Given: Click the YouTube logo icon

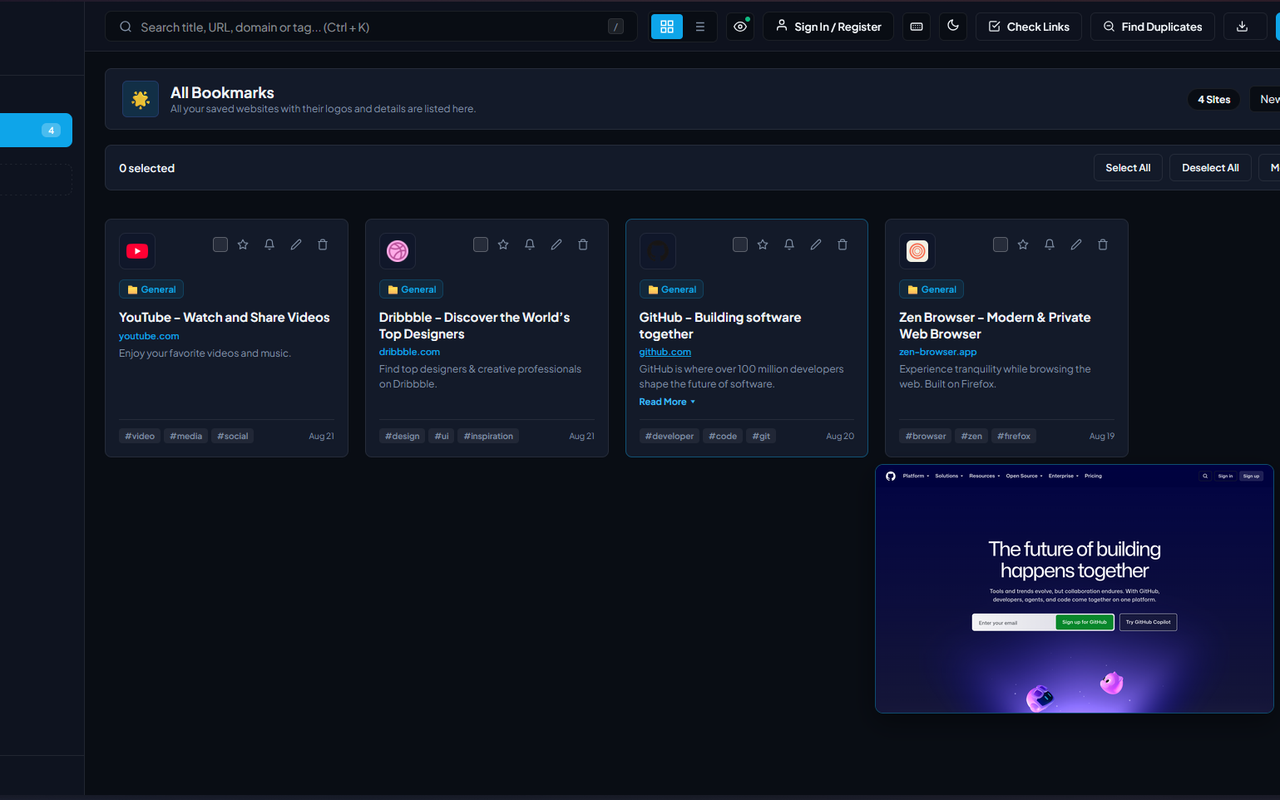Looking at the screenshot, I should click(137, 251).
